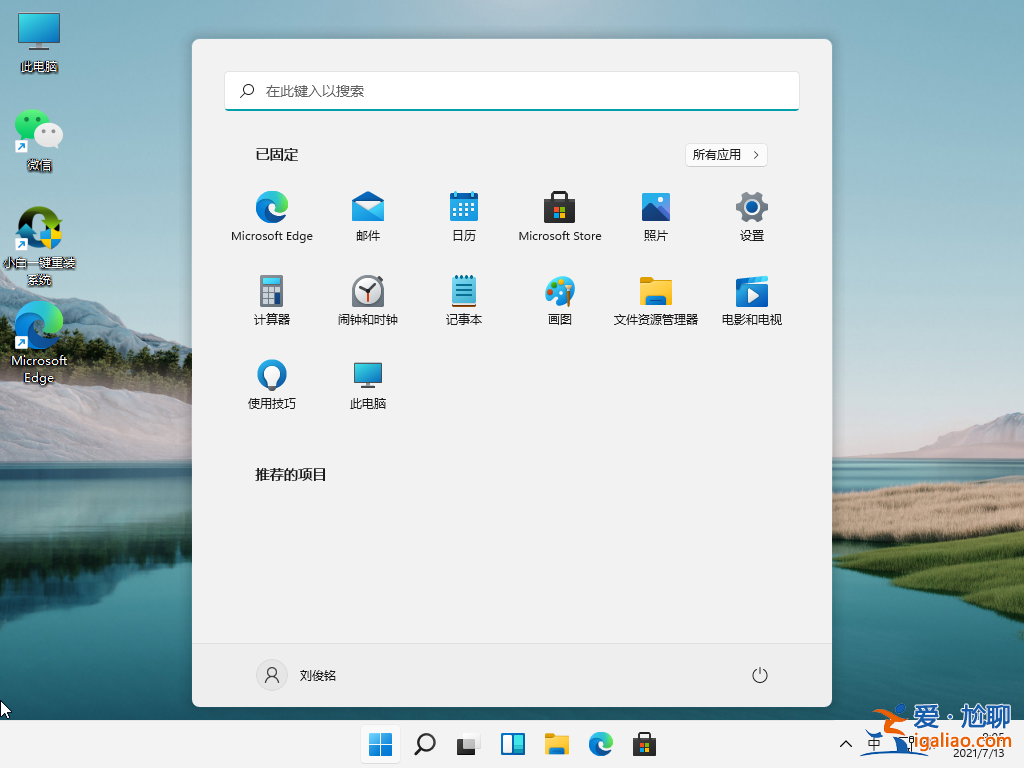1024x768 pixels.
Task: Open the 电影和电视 movies app
Action: click(751, 293)
